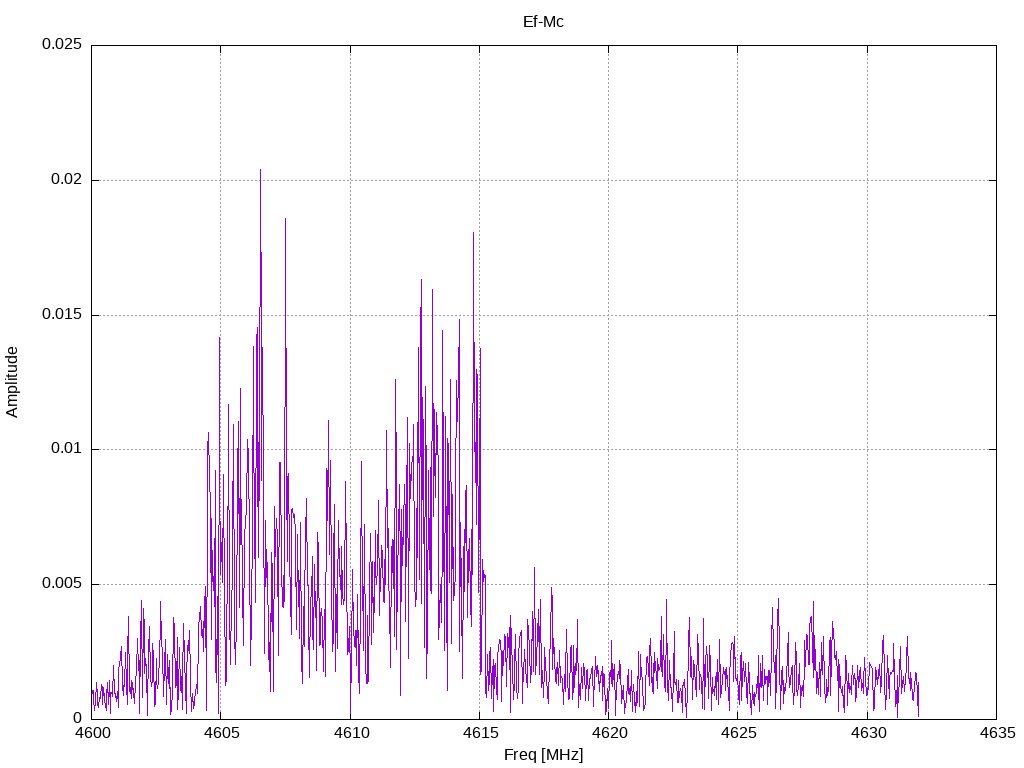The width and height of the screenshot is (1024, 768).
Task: Click the tallest spectrum peak above 0.02
Action: (260, 170)
